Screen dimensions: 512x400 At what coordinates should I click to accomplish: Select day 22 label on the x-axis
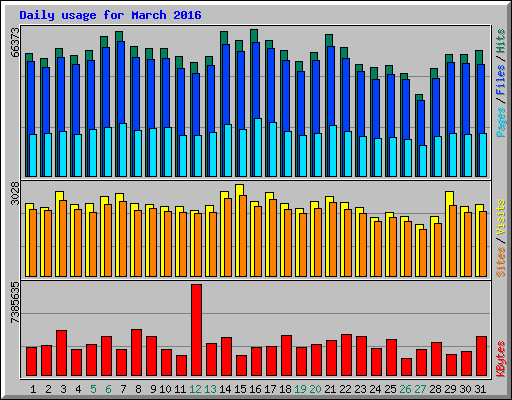point(345,389)
